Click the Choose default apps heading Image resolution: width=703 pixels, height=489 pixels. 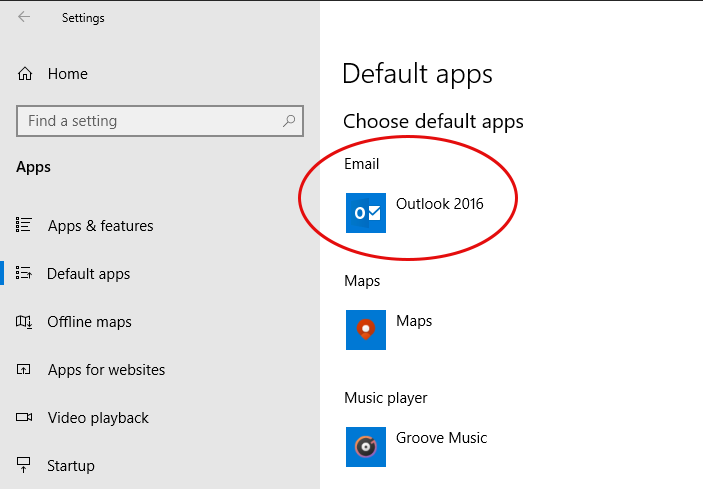(x=433, y=122)
